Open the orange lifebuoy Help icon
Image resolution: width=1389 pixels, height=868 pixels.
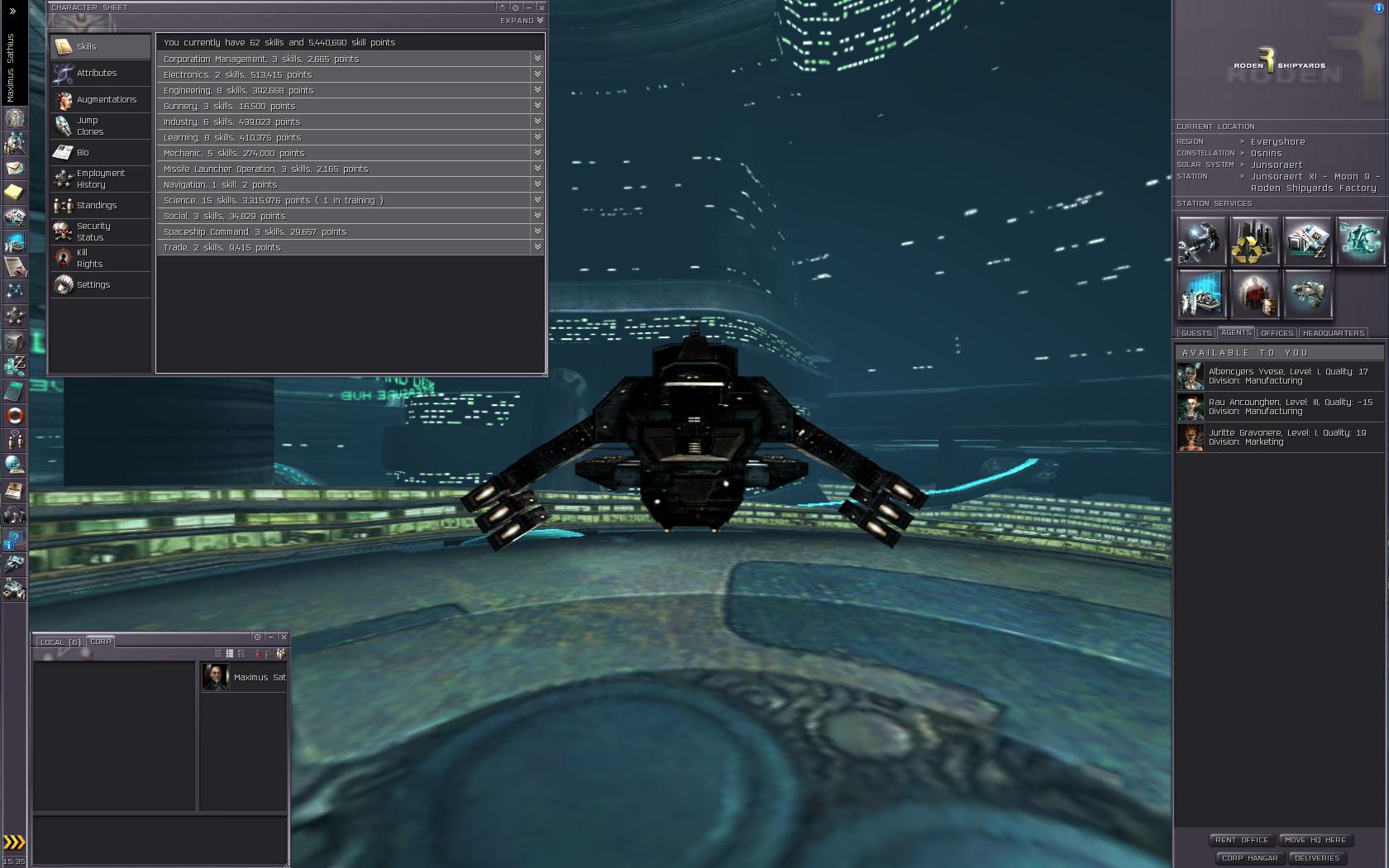point(14,416)
